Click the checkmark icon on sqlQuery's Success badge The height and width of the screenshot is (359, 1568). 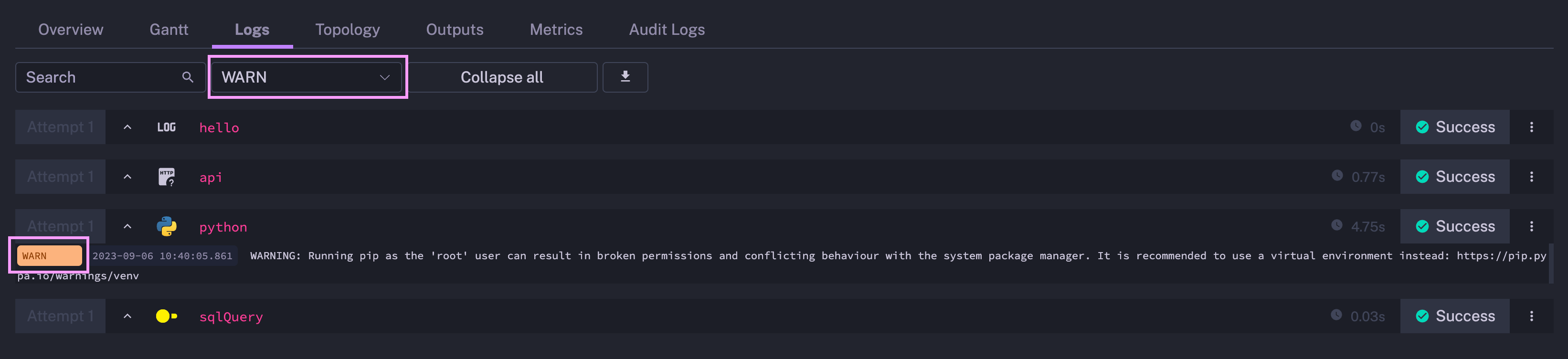(x=1422, y=317)
